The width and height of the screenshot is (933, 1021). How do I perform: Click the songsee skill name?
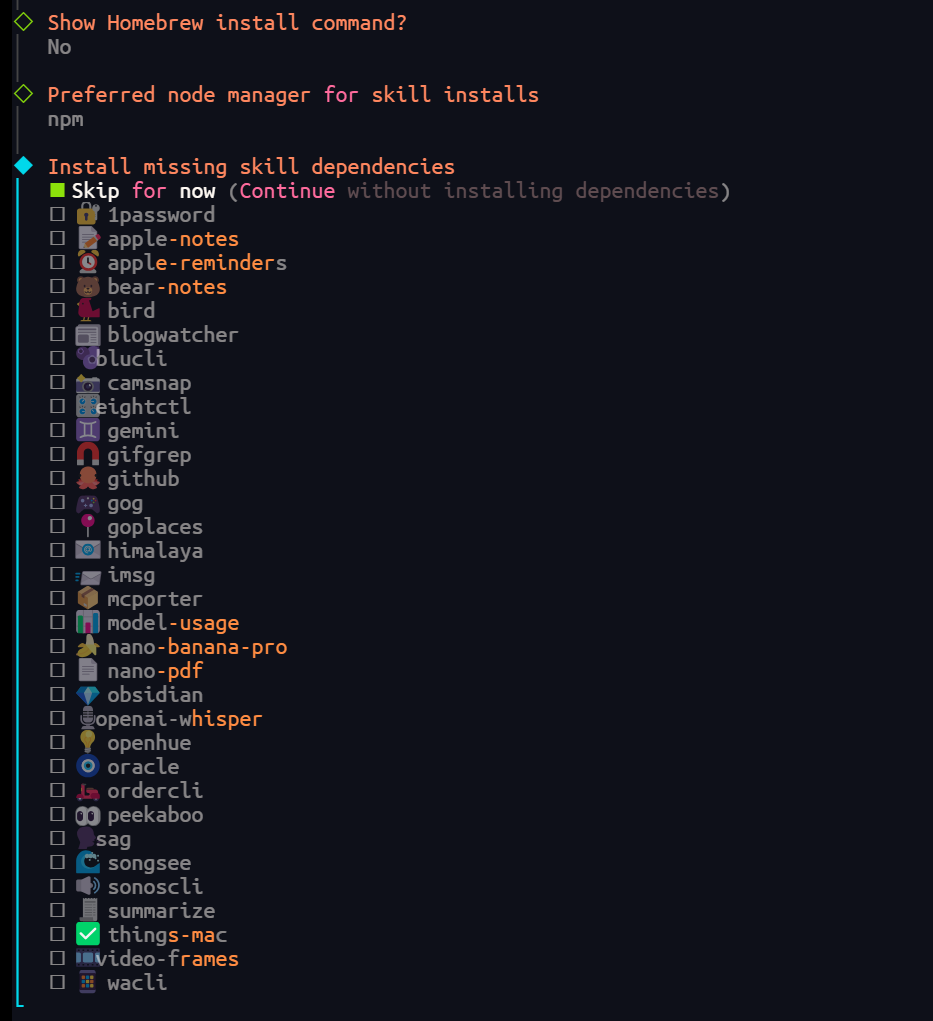(x=149, y=863)
